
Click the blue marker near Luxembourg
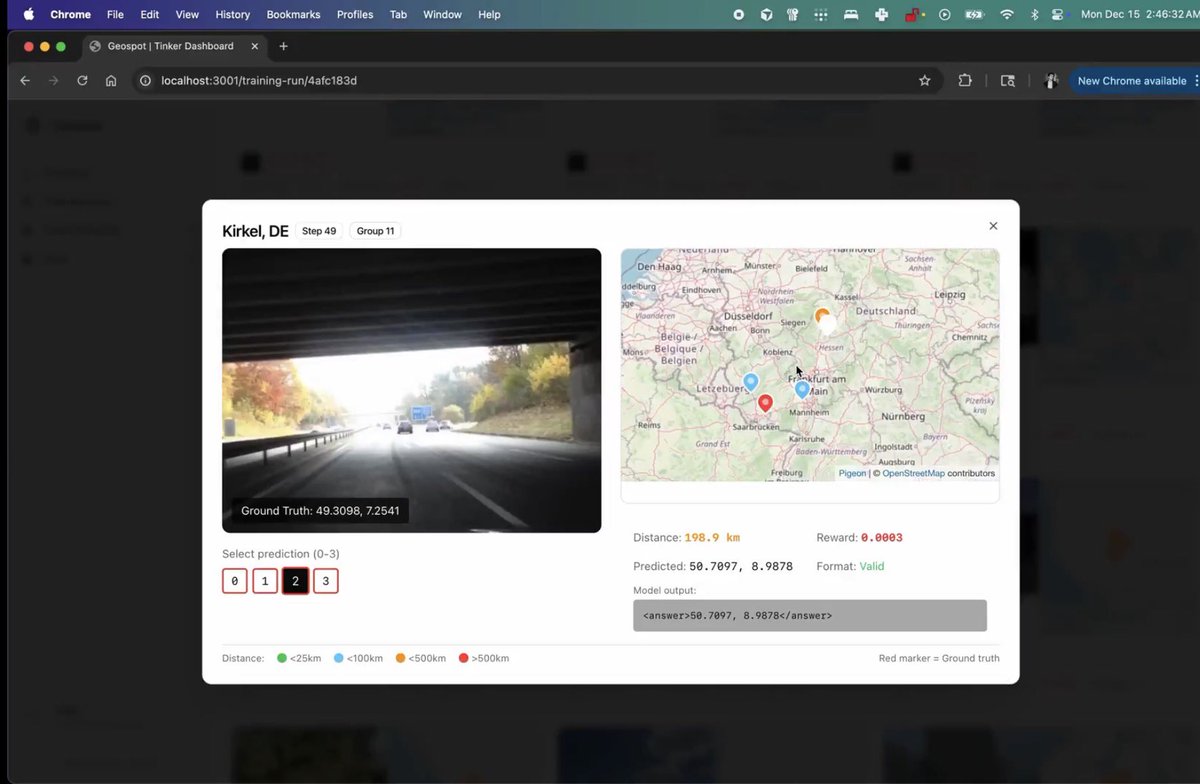pyautogui.click(x=751, y=382)
